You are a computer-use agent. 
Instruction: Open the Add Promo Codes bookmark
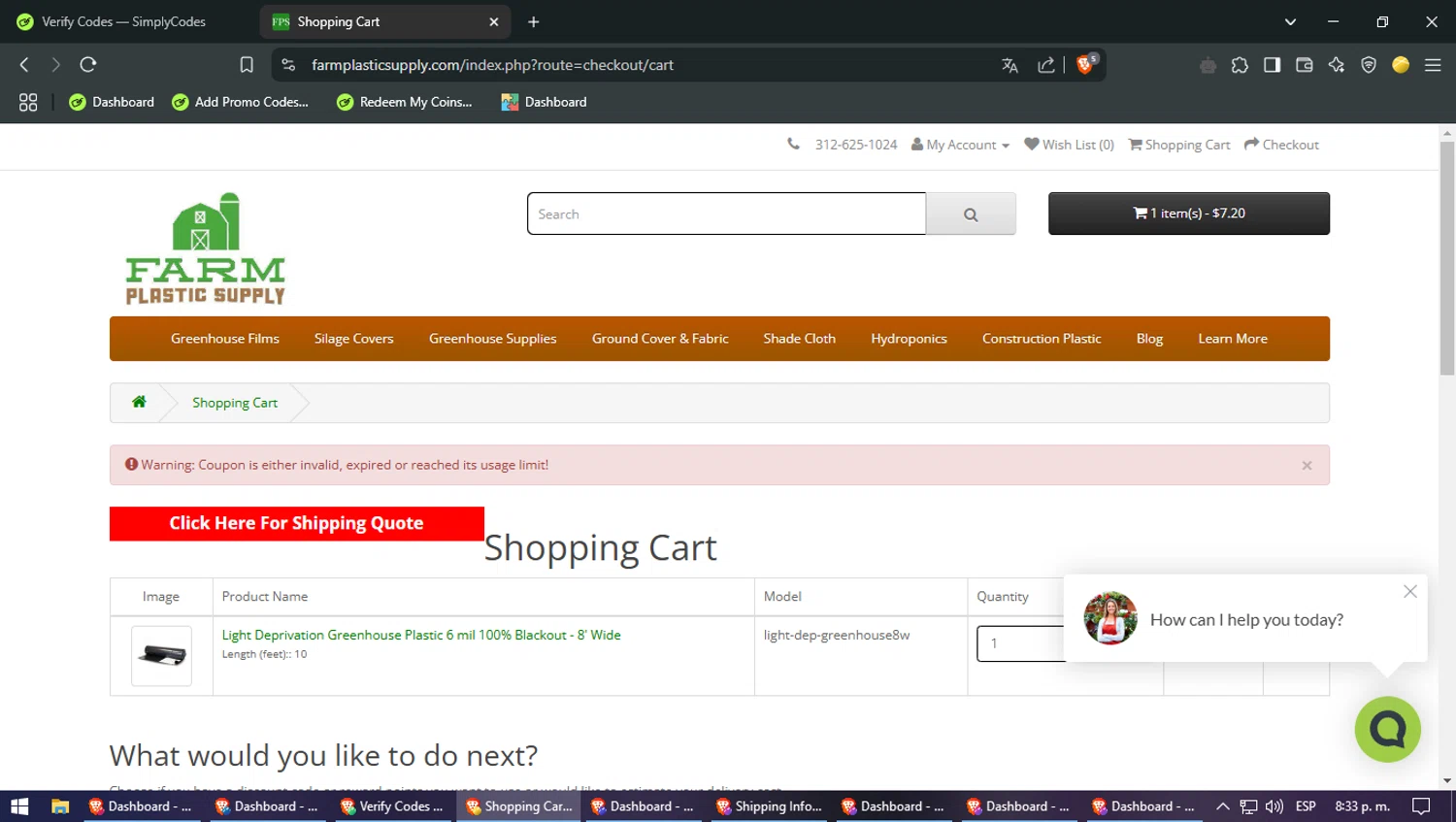click(x=240, y=102)
